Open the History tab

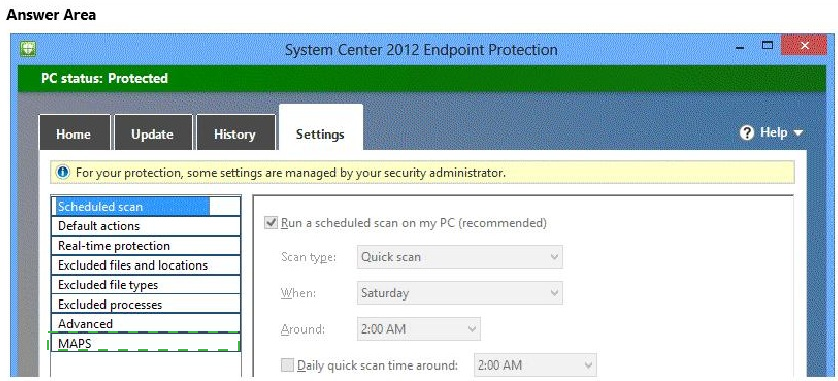(235, 133)
